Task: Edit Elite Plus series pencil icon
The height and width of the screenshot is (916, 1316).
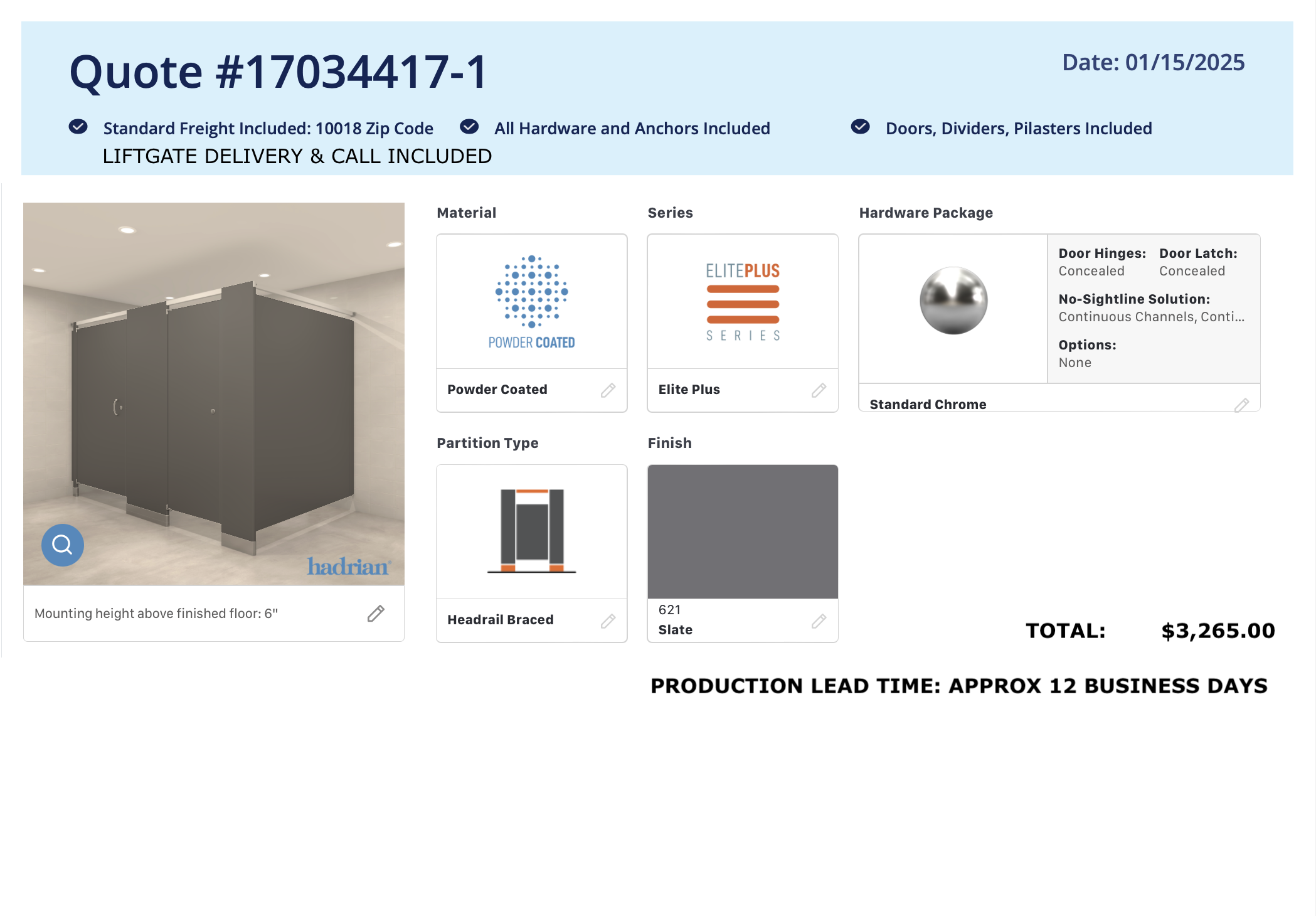Action: click(819, 390)
